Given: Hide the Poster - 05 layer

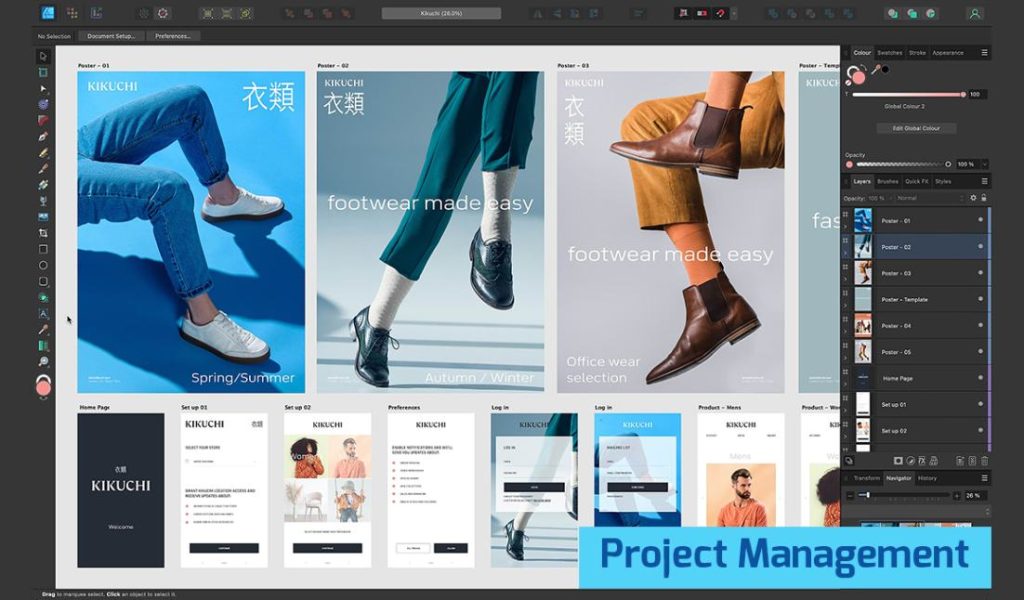Looking at the screenshot, I should tap(980, 351).
